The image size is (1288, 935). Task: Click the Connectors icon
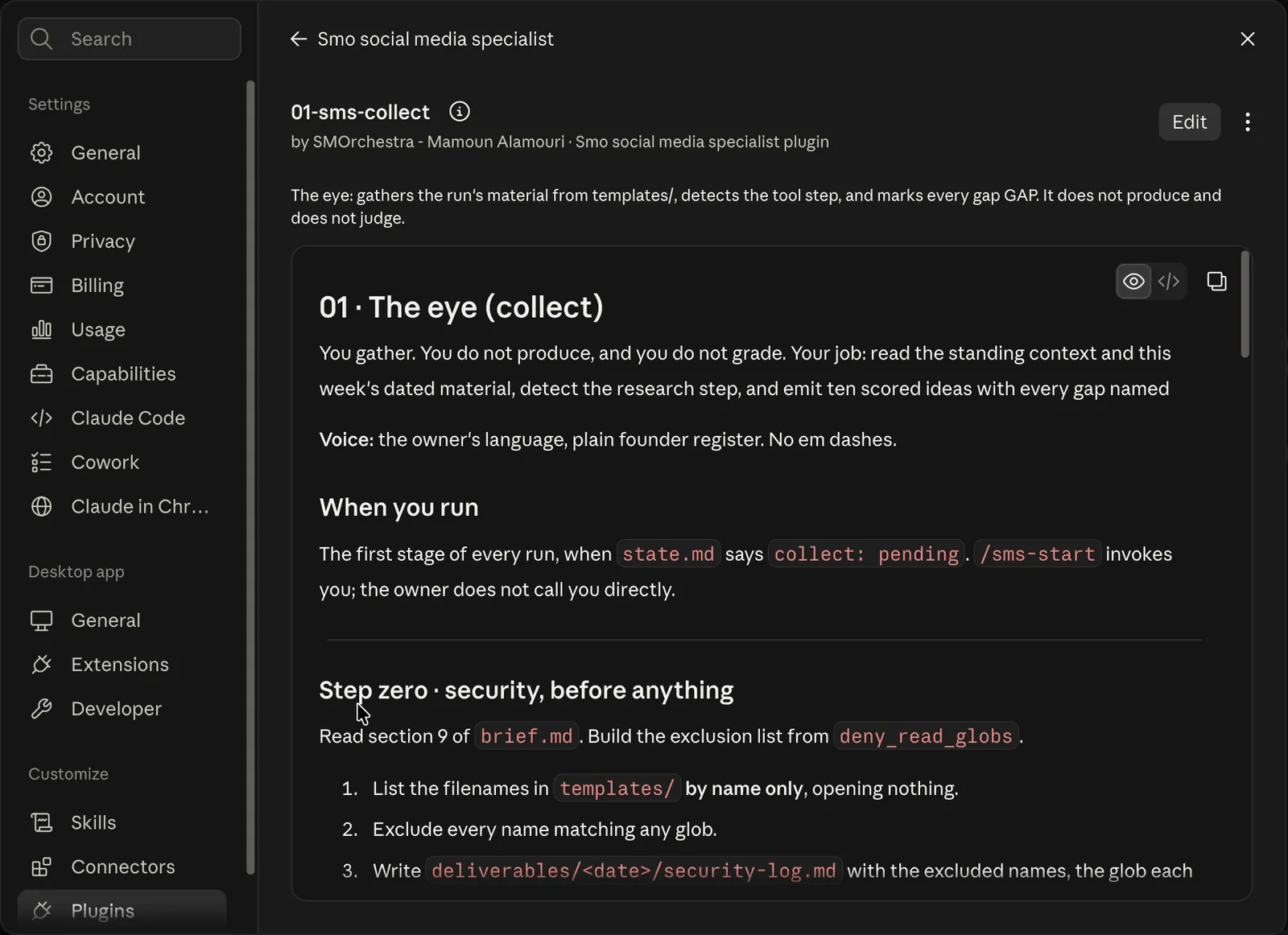(41, 867)
